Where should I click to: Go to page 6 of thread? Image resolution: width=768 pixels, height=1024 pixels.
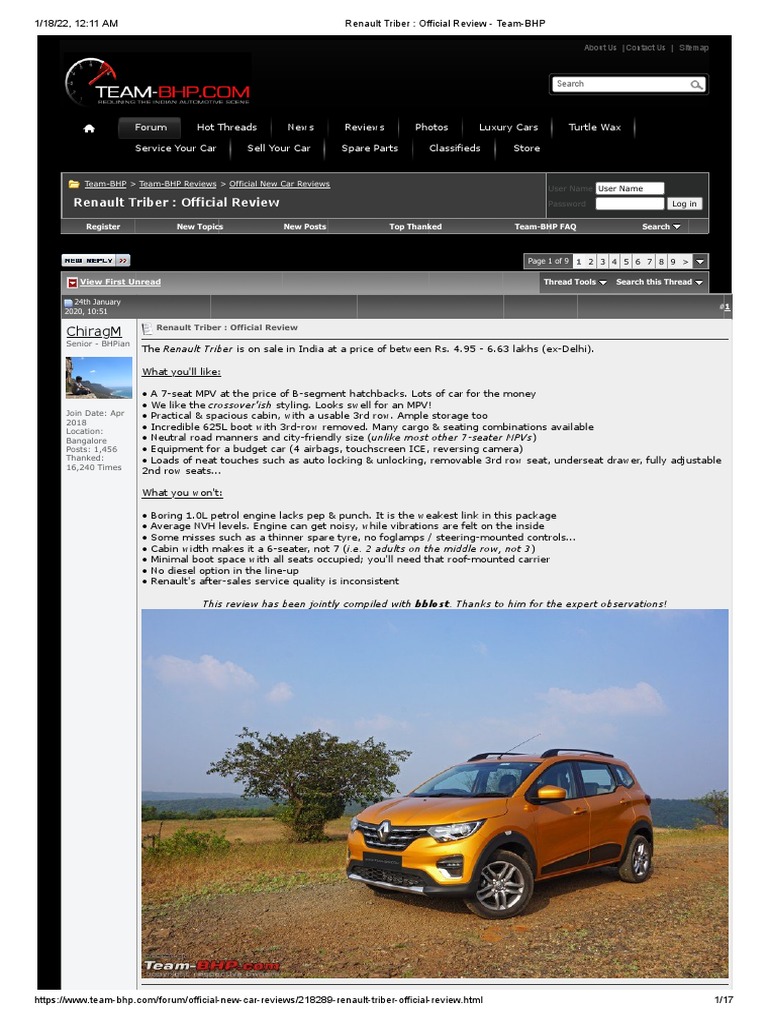[637, 262]
